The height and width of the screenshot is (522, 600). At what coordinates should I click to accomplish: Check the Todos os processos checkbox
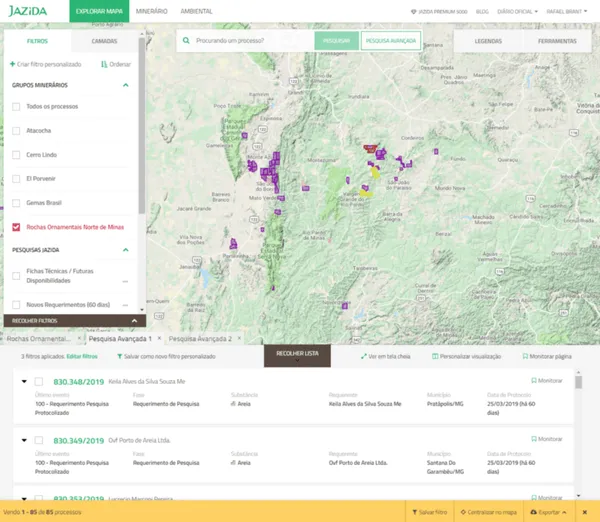point(16,106)
